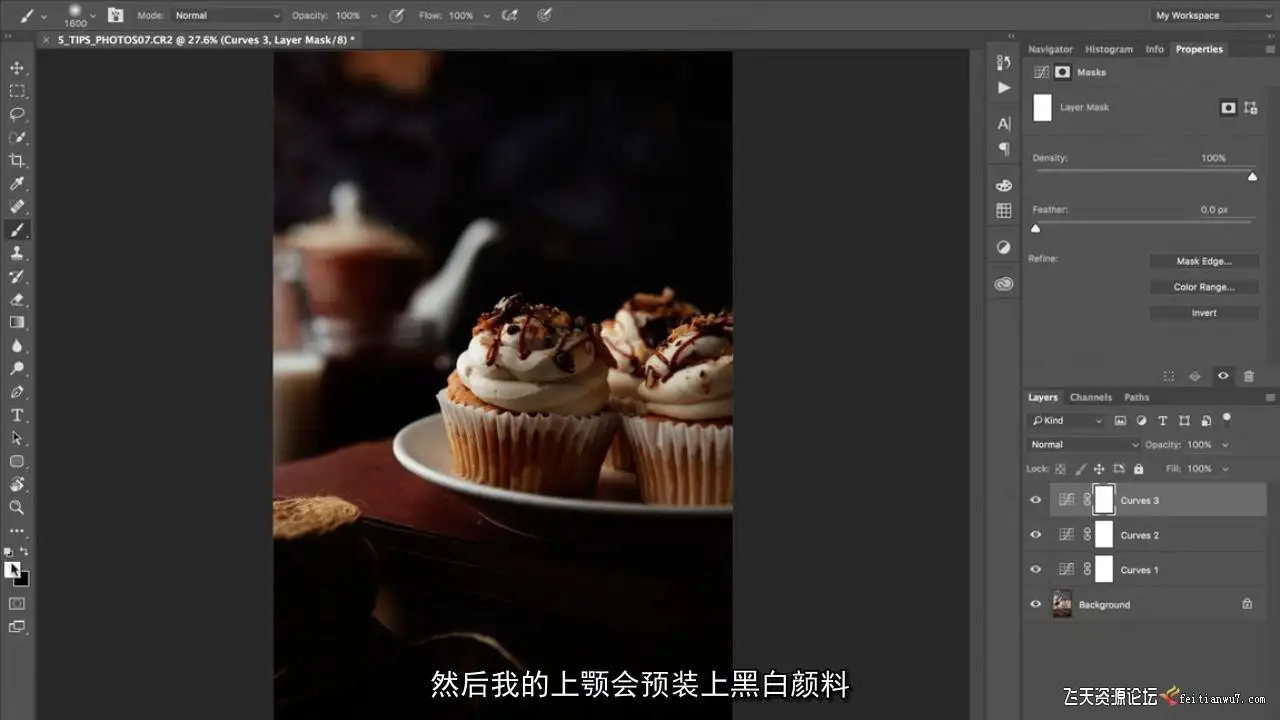1280x720 pixels.
Task: Select the Rectangle shape tool
Action: pyautogui.click(x=17, y=461)
